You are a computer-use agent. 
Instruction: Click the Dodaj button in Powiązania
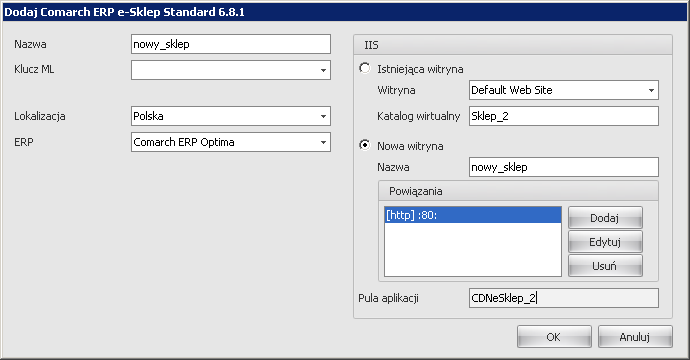[605, 218]
